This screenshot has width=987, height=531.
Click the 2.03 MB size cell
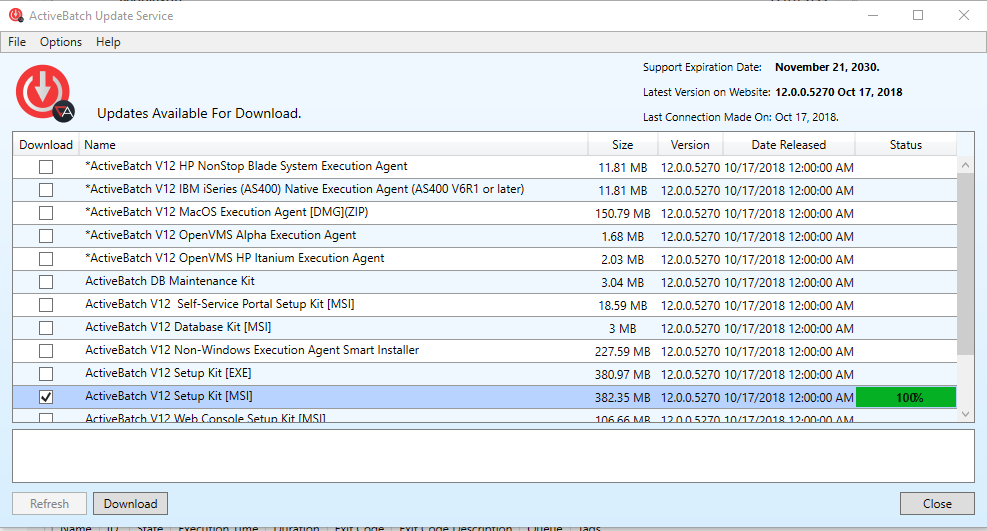coord(623,260)
